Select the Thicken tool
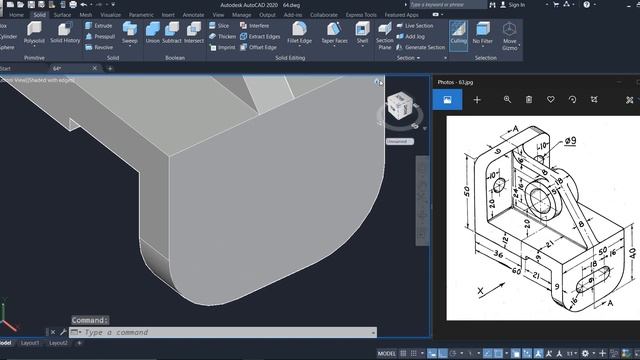The width and height of the screenshot is (640, 360). point(222,36)
